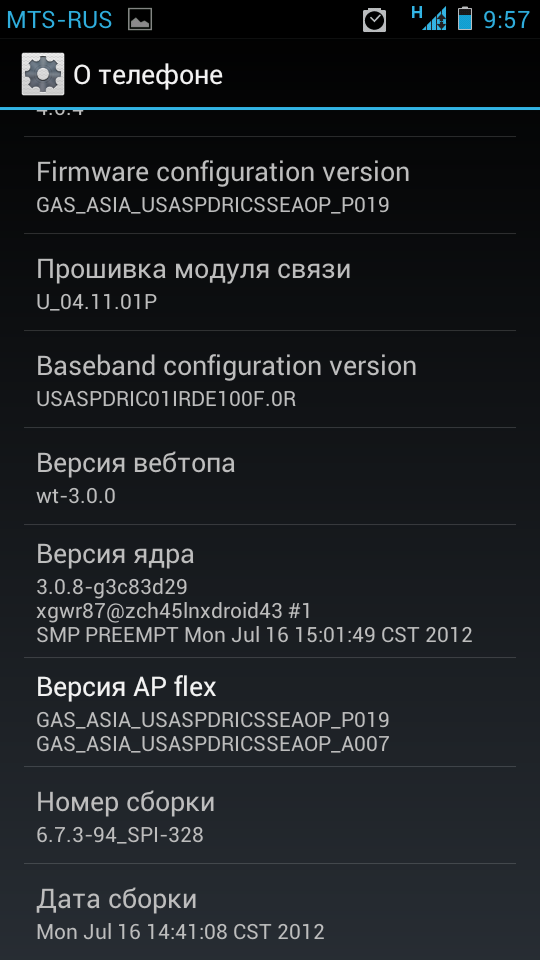The height and width of the screenshot is (960, 540).
Task: Go back via the О телефоне title
Action: [x=148, y=75]
